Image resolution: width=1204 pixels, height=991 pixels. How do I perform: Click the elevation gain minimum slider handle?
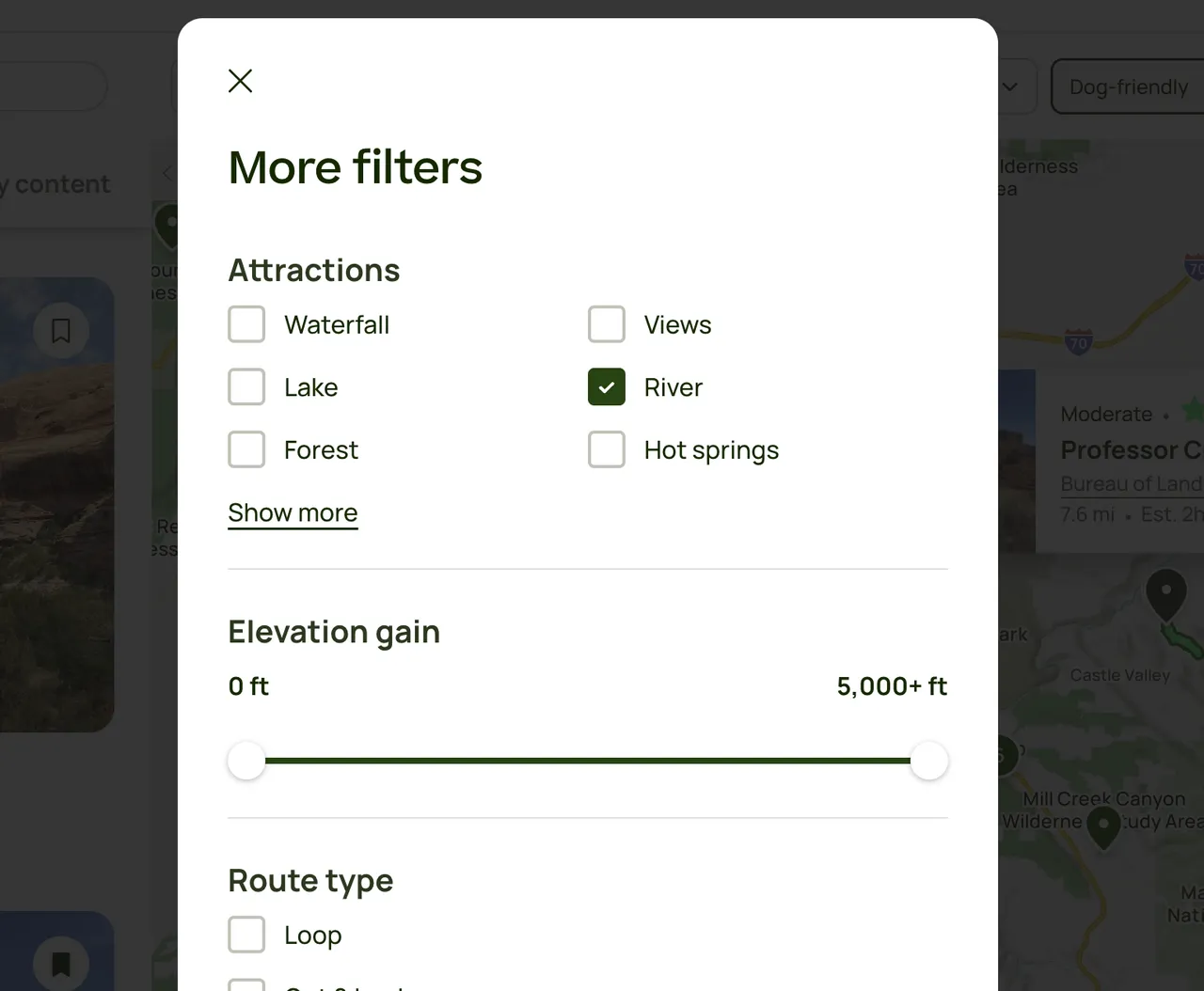tap(246, 761)
